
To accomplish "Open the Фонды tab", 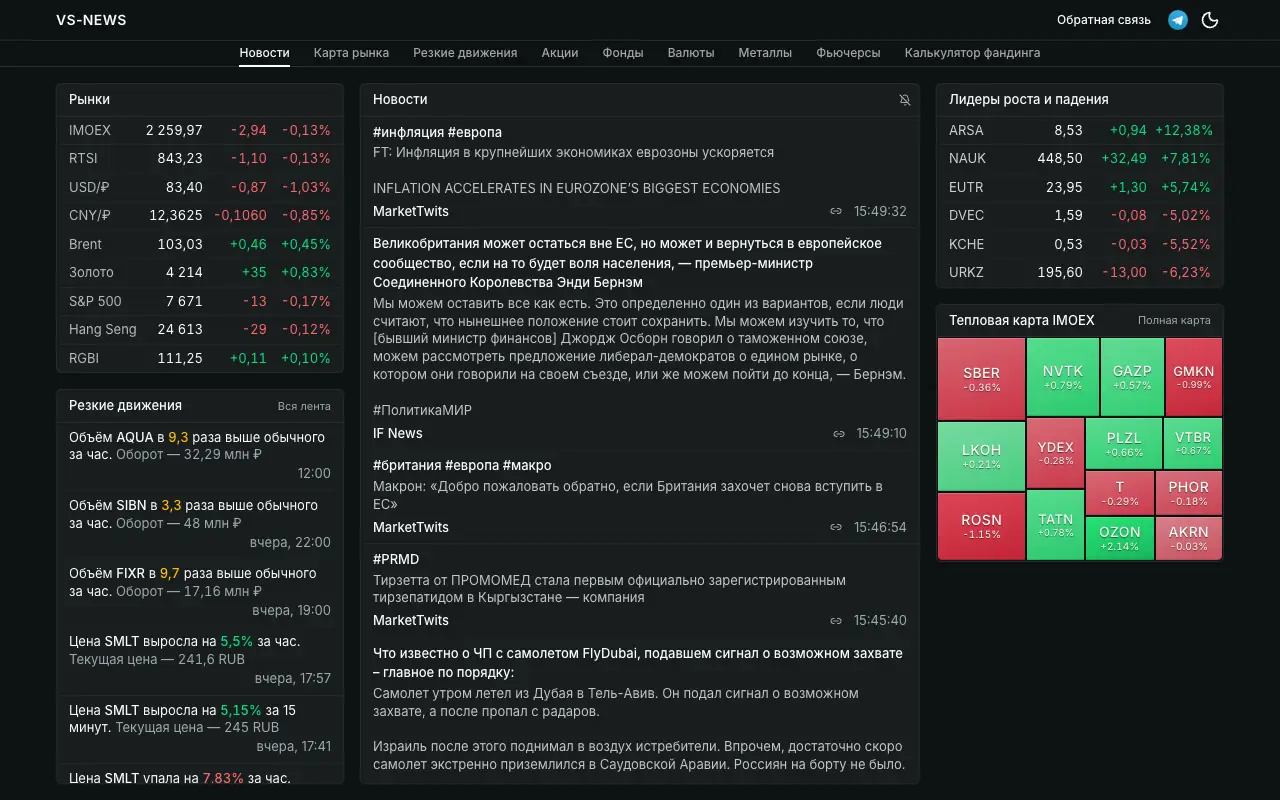I will 623,53.
